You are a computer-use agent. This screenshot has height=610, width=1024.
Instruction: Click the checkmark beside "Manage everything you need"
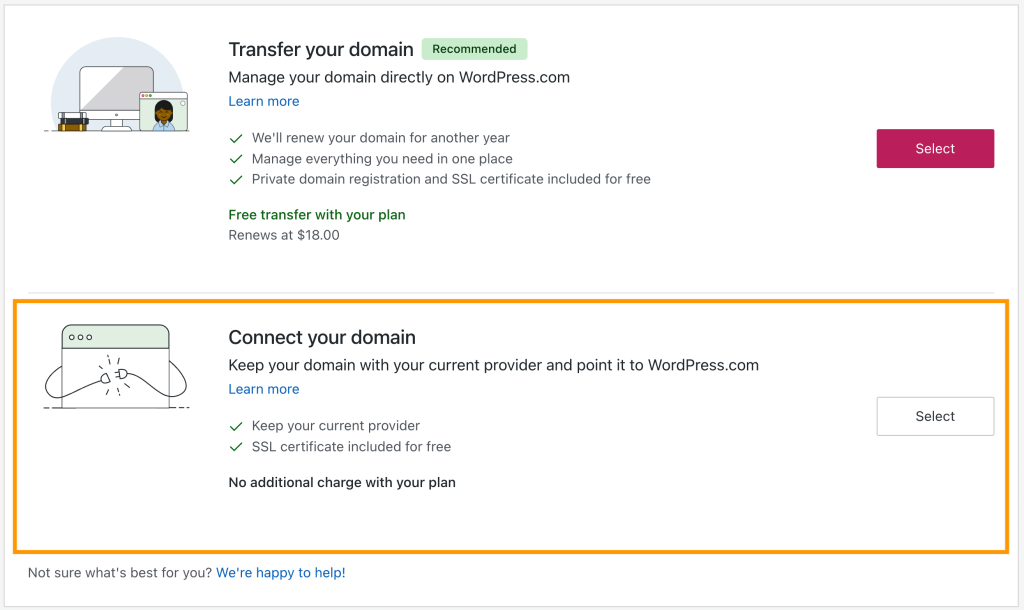(237, 159)
